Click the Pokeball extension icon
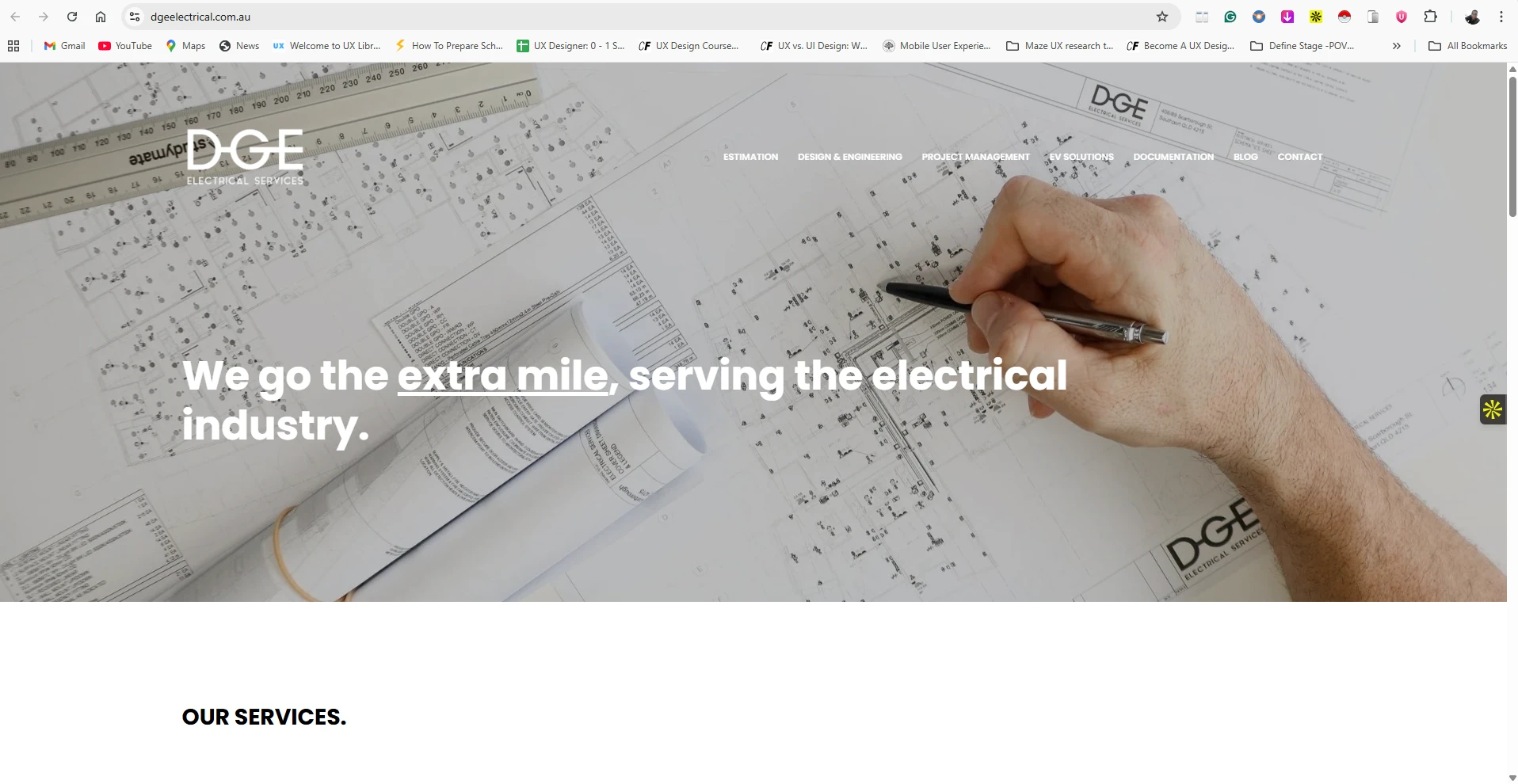This screenshot has height=784, width=1518. tap(1344, 17)
